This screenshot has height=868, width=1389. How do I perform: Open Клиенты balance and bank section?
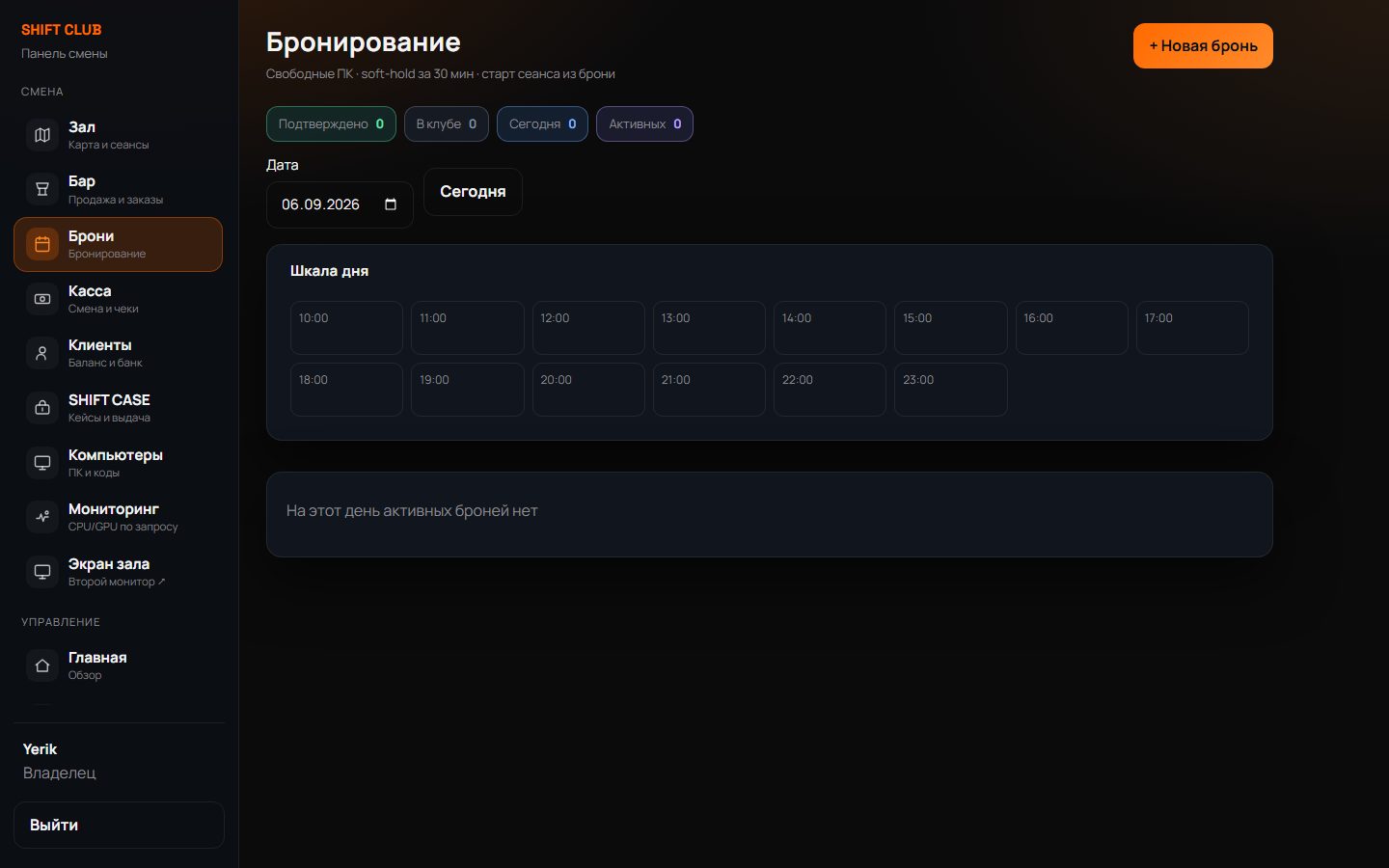119,354
